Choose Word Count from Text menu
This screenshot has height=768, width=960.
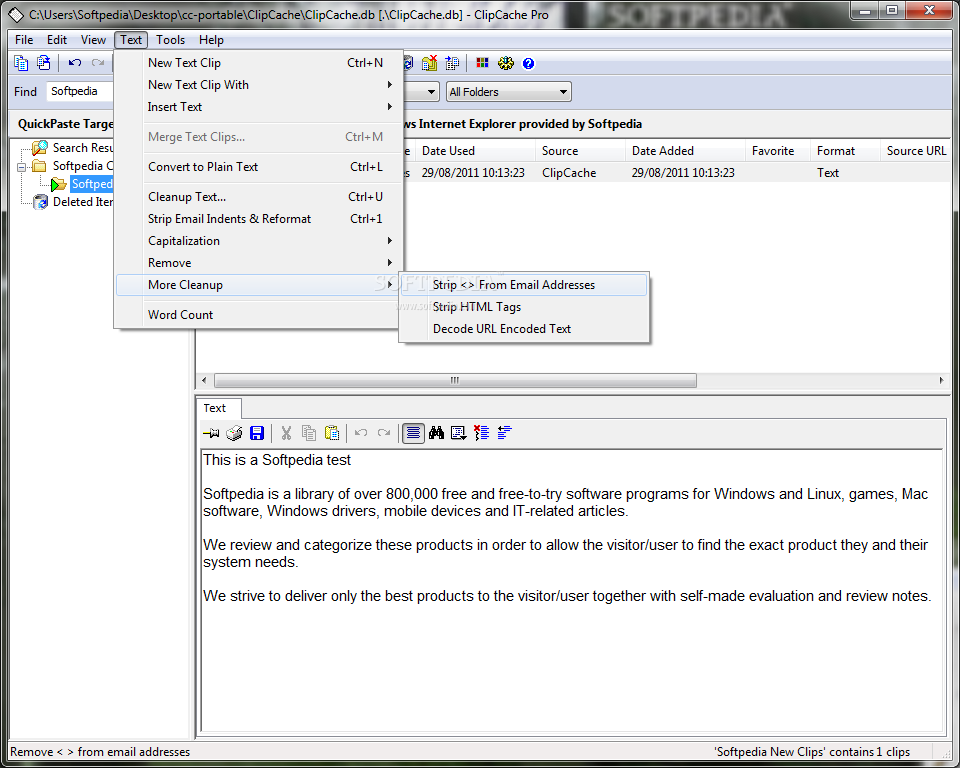coord(257,315)
